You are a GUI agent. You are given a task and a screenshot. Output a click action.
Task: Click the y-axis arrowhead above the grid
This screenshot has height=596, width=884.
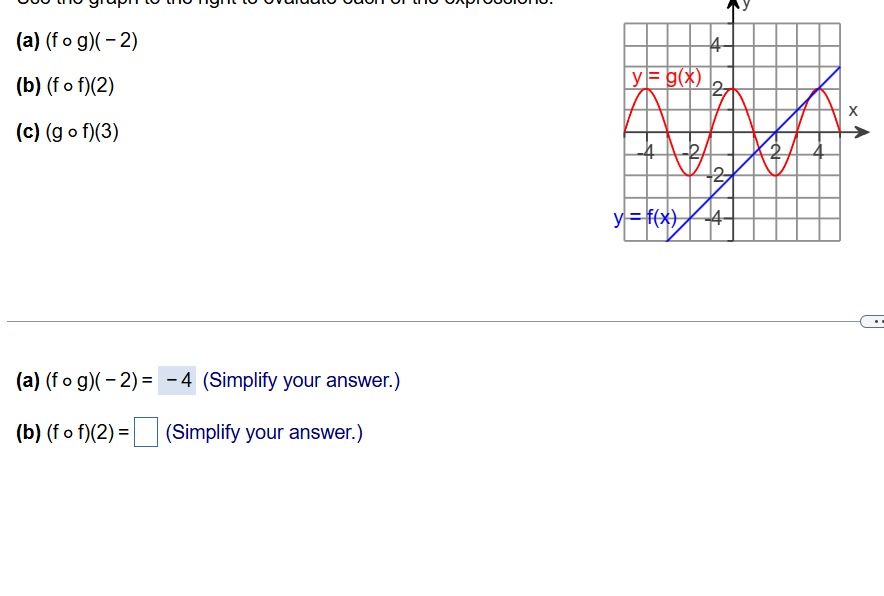[733, 5]
